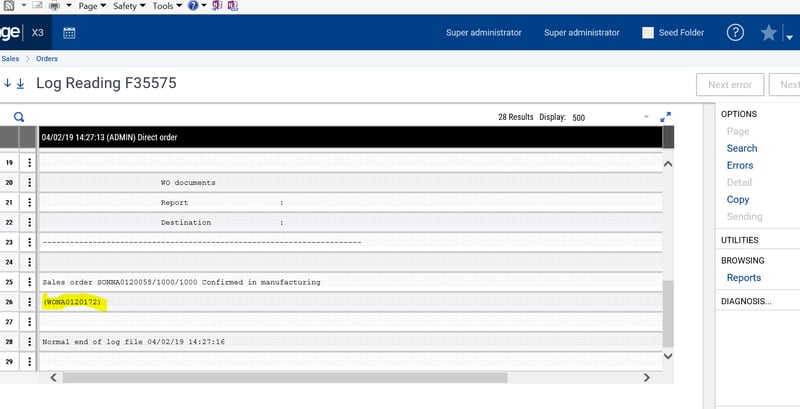Open the calendar icon in header
Screen dimensions: 800x409
69,33
